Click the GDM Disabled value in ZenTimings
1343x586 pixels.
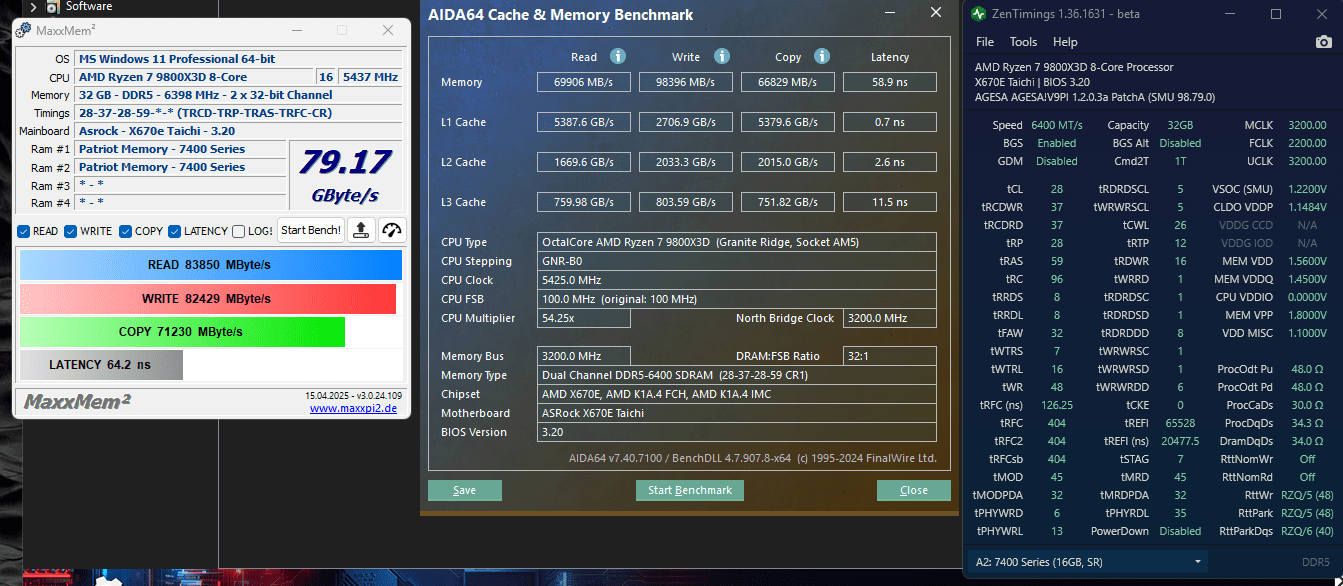pyautogui.click(x=1057, y=161)
